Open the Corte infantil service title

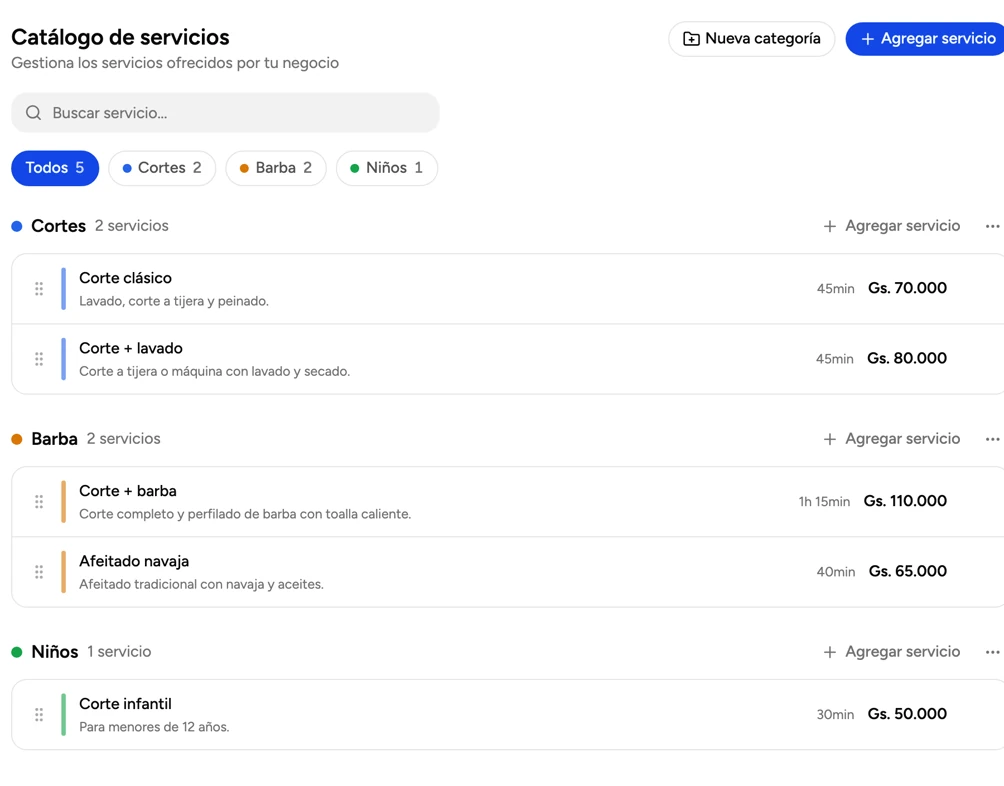[126, 704]
